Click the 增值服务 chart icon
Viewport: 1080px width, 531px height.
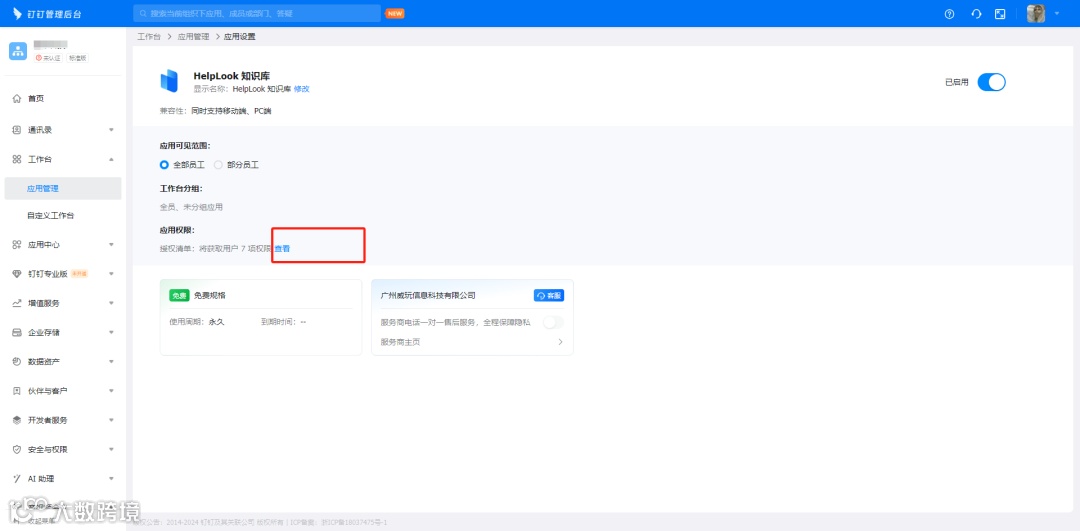point(17,303)
